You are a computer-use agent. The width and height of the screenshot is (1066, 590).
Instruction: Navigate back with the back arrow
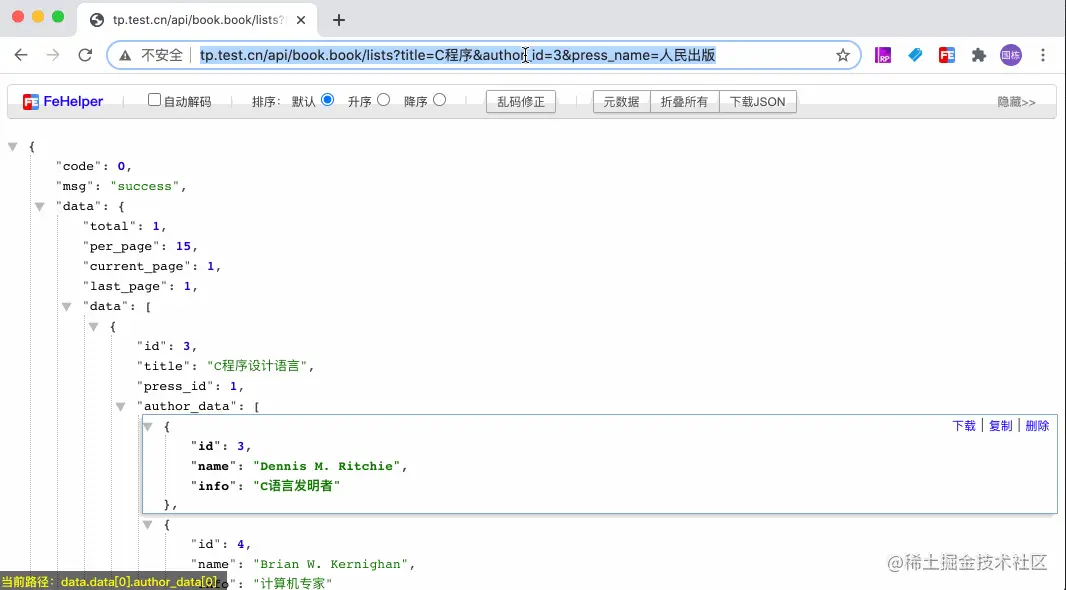coord(22,55)
